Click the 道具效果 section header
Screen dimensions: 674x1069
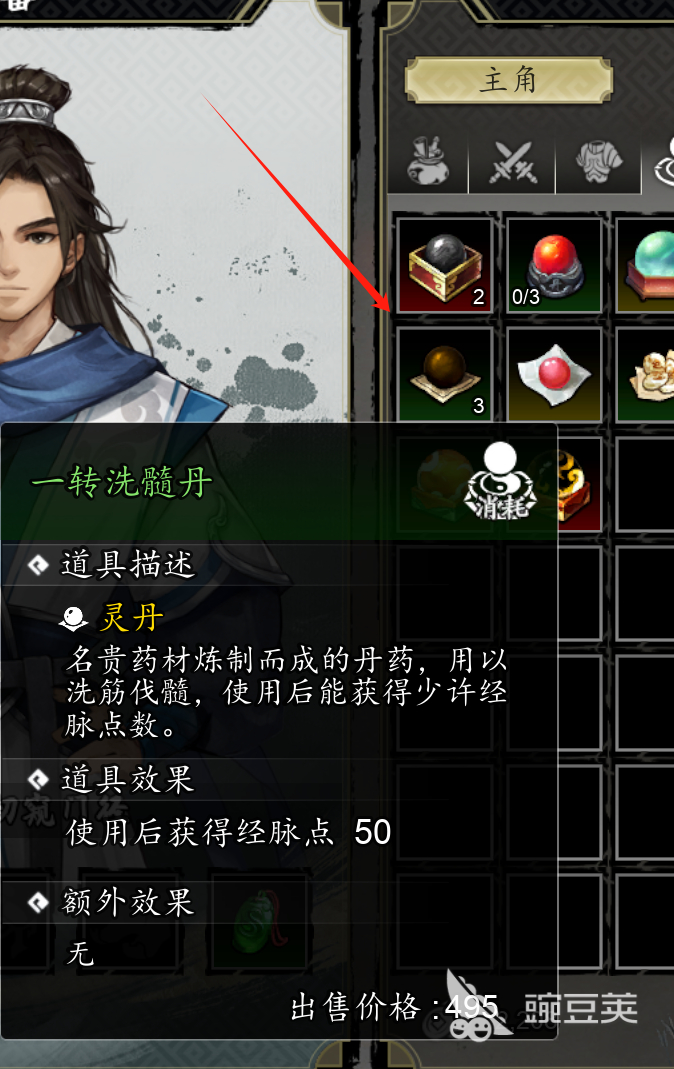[127, 779]
